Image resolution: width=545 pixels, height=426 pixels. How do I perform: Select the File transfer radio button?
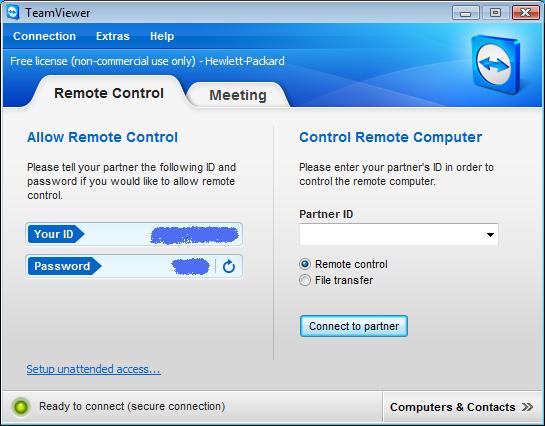(x=305, y=280)
